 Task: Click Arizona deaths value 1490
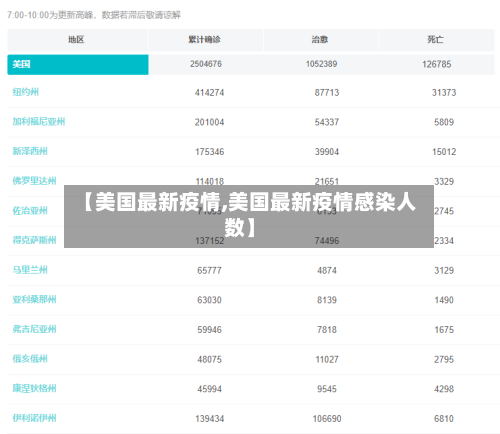pyautogui.click(x=444, y=300)
